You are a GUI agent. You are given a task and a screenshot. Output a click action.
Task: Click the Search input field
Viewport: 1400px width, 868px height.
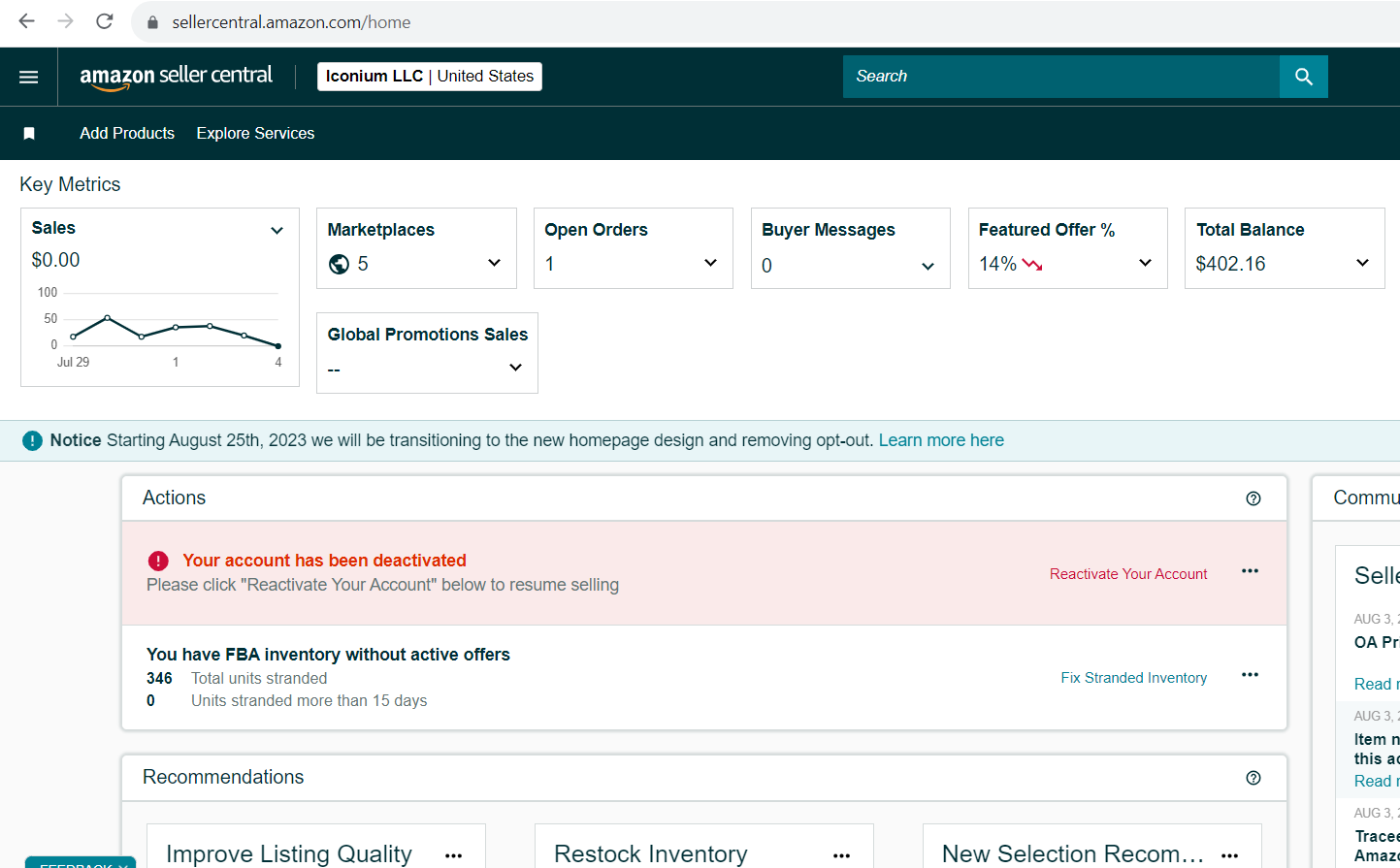tap(1061, 77)
